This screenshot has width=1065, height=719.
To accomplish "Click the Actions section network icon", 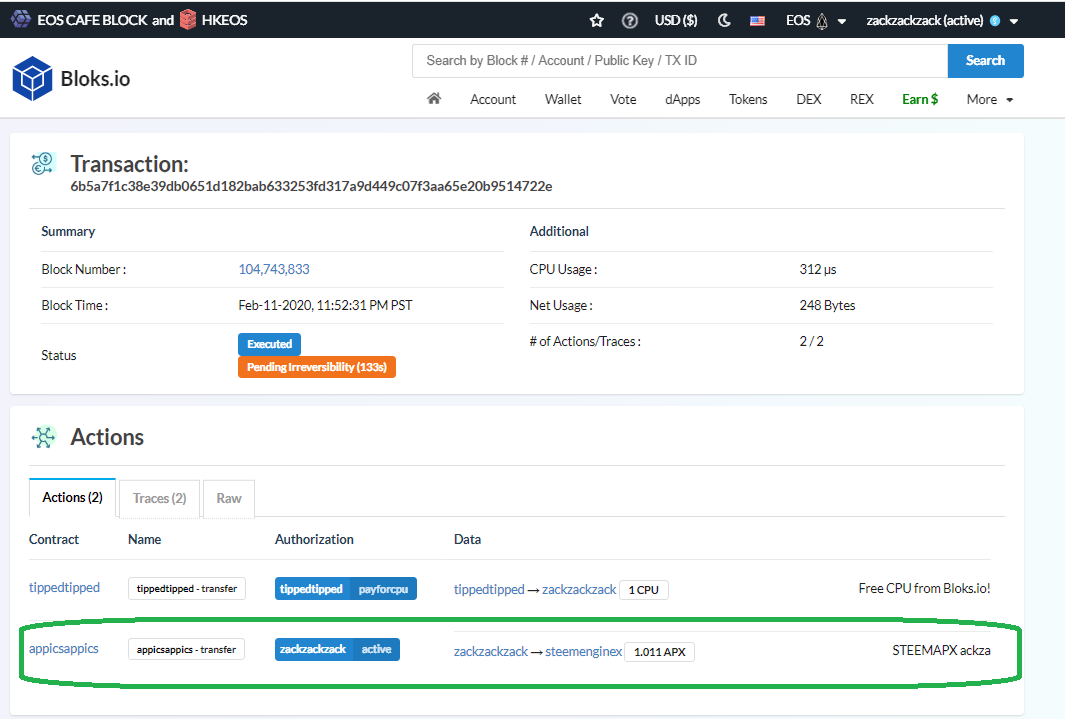I will [43, 437].
